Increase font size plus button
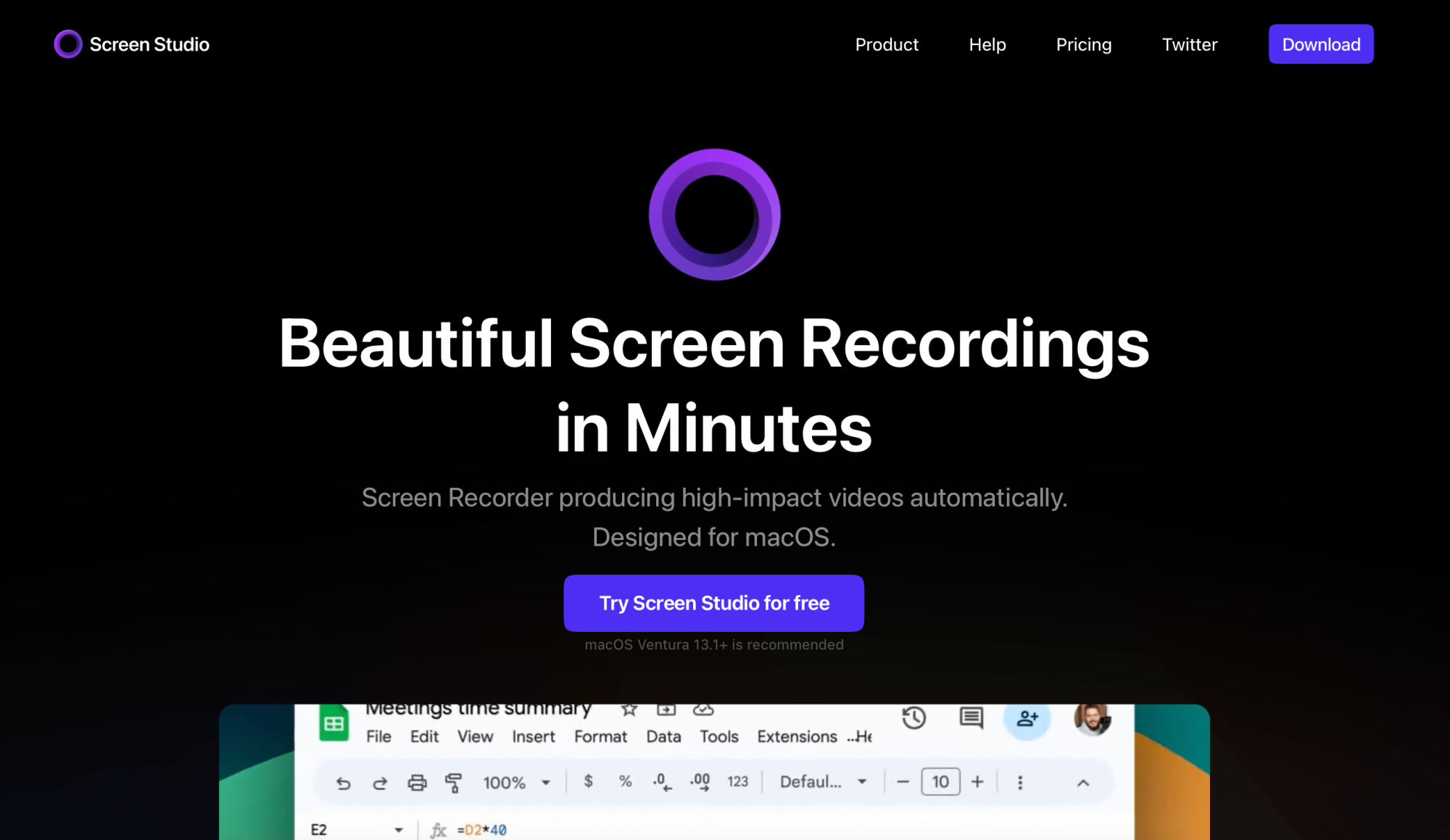 pyautogui.click(x=977, y=782)
